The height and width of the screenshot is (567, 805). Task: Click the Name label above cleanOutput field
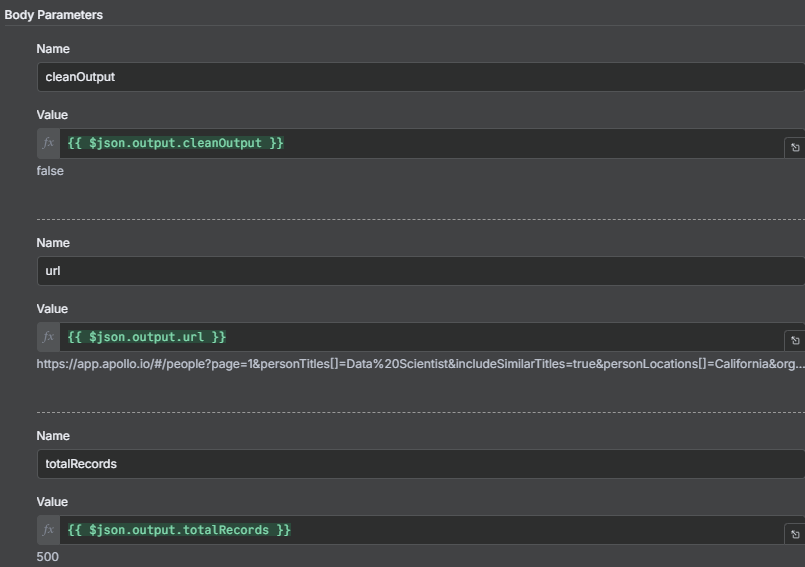point(53,49)
